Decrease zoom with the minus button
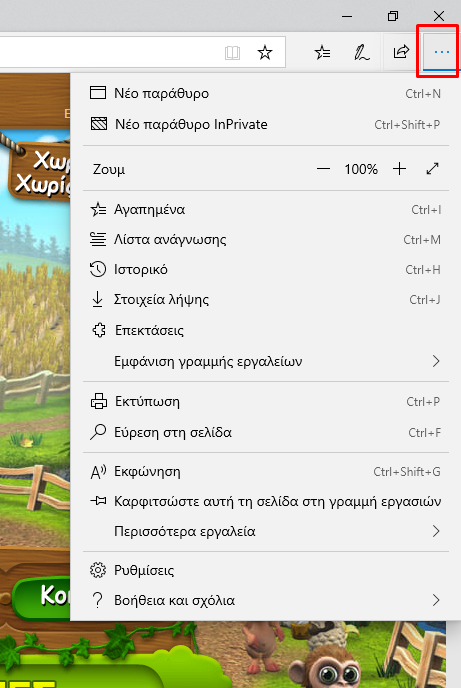Image resolution: width=461 pixels, height=688 pixels. click(323, 169)
